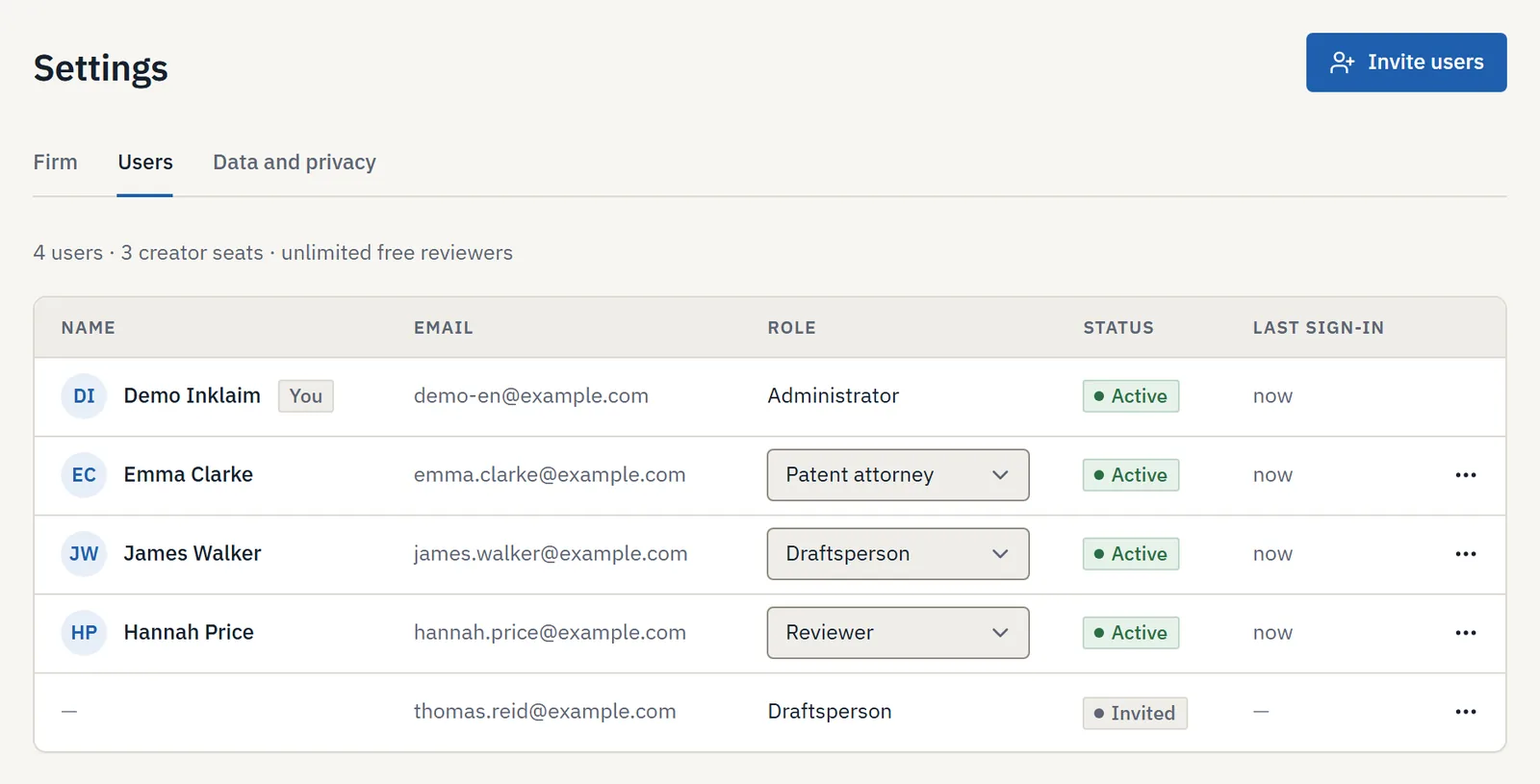Click Demo Inklaim's Active status badge
The height and width of the screenshot is (784, 1540).
pyautogui.click(x=1131, y=396)
